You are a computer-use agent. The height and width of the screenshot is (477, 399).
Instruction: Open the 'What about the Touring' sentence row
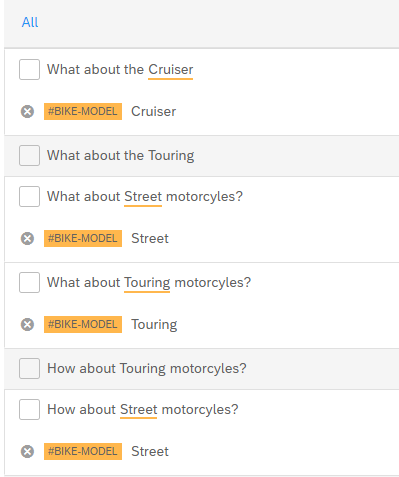click(202, 156)
